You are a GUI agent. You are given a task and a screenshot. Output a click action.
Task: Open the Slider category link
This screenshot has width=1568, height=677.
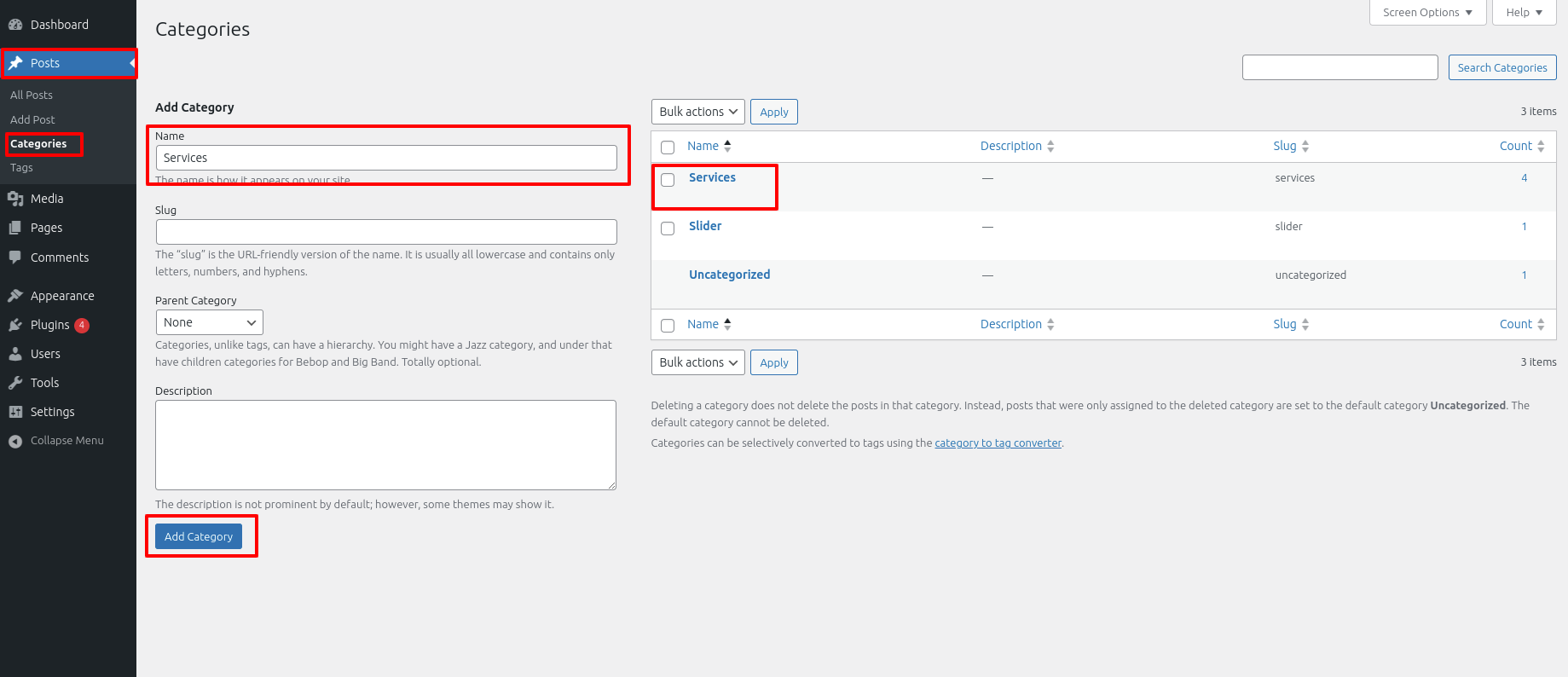705,226
